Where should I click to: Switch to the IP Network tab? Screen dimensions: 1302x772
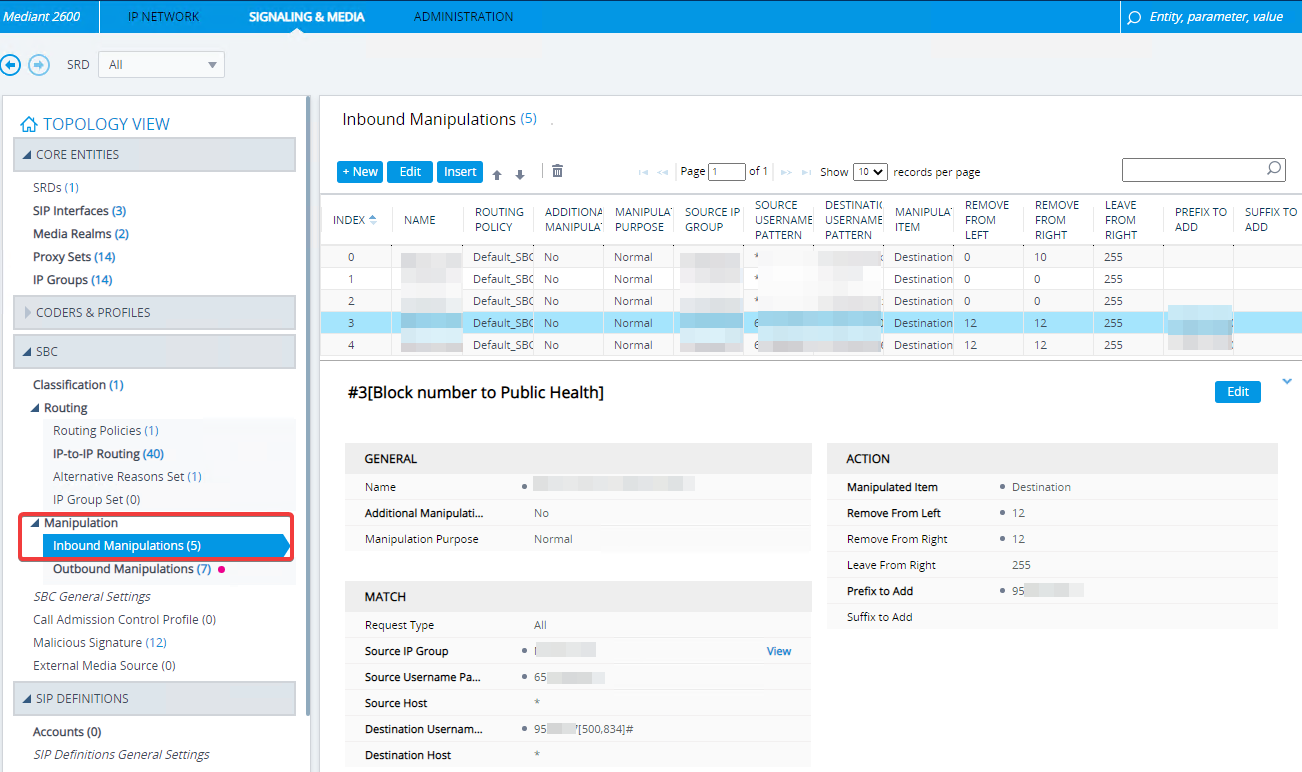tap(163, 17)
